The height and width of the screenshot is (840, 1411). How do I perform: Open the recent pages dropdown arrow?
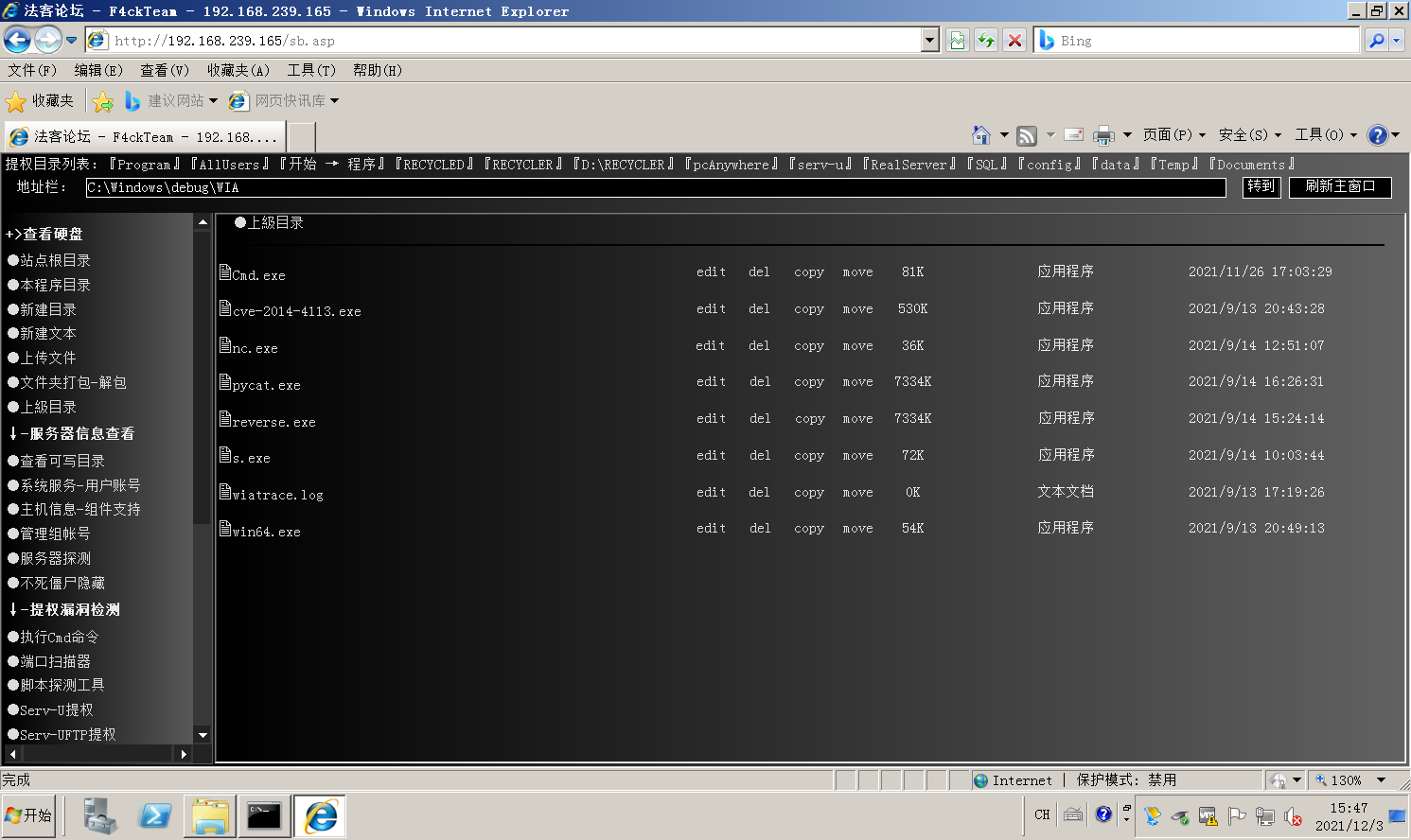tap(71, 40)
